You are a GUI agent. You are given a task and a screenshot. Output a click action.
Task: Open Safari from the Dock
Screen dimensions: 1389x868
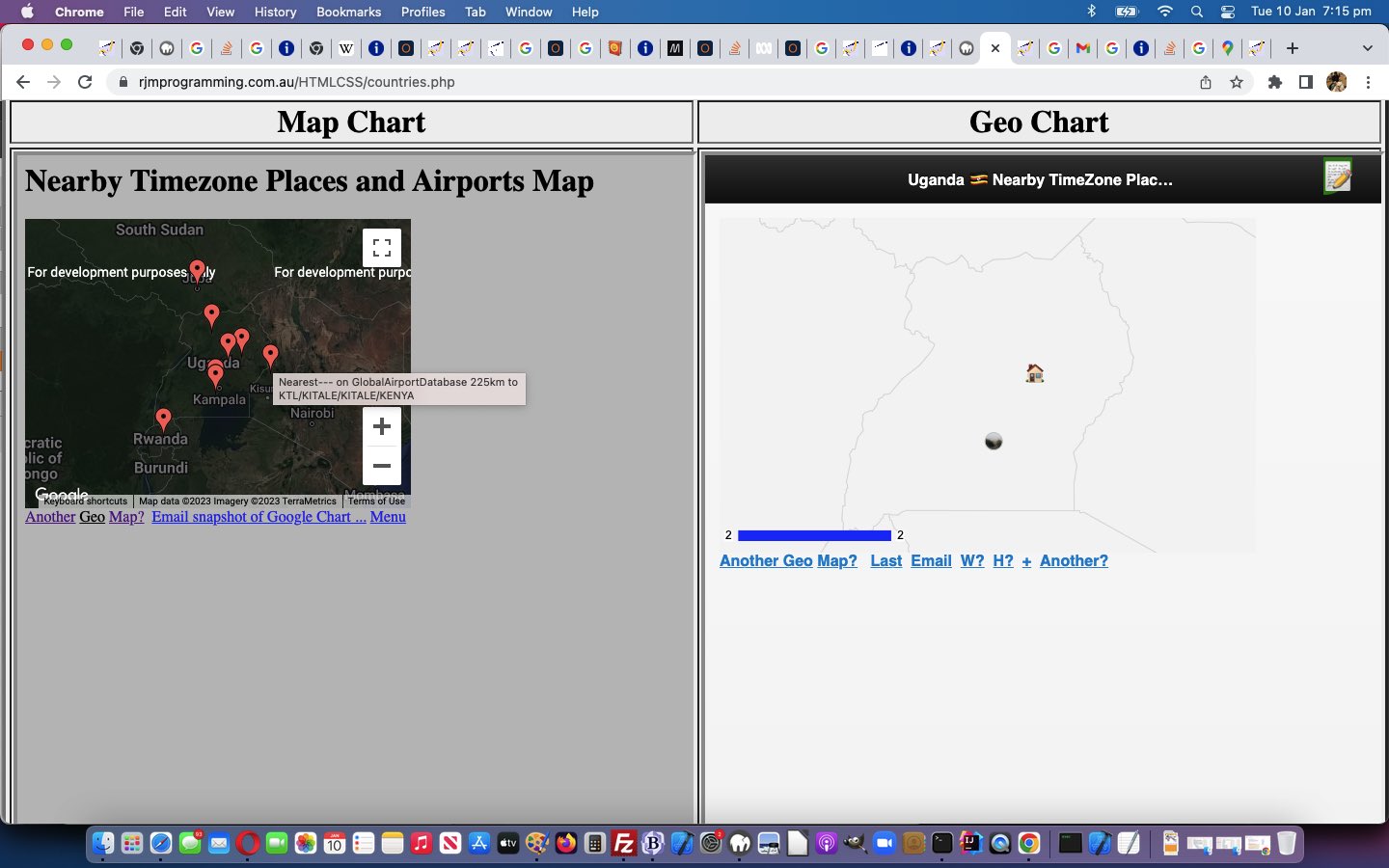pyautogui.click(x=161, y=844)
